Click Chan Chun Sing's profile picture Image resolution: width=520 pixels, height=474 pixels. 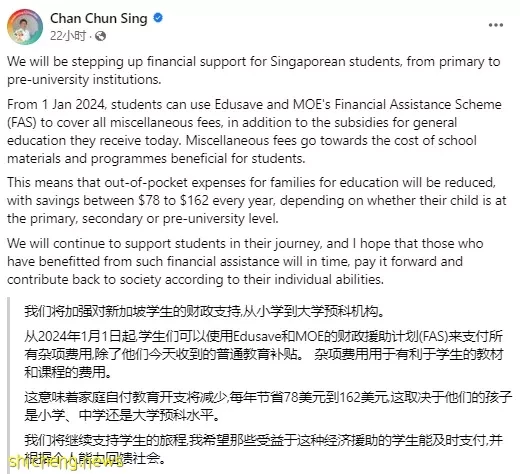(x=25, y=27)
